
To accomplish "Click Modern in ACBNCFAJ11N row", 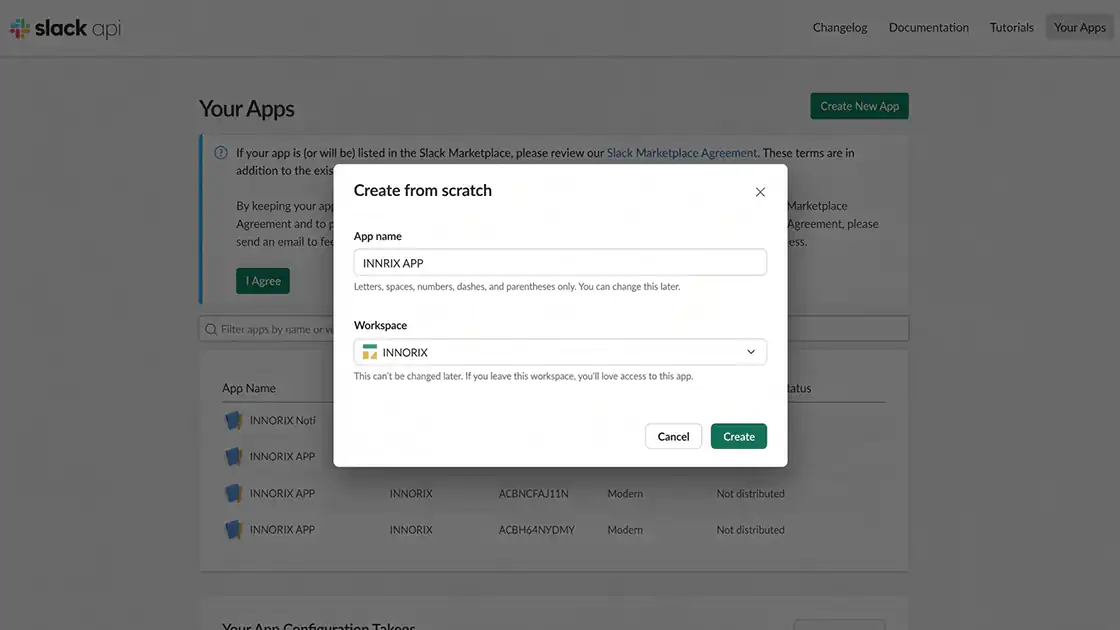I will [x=625, y=494].
